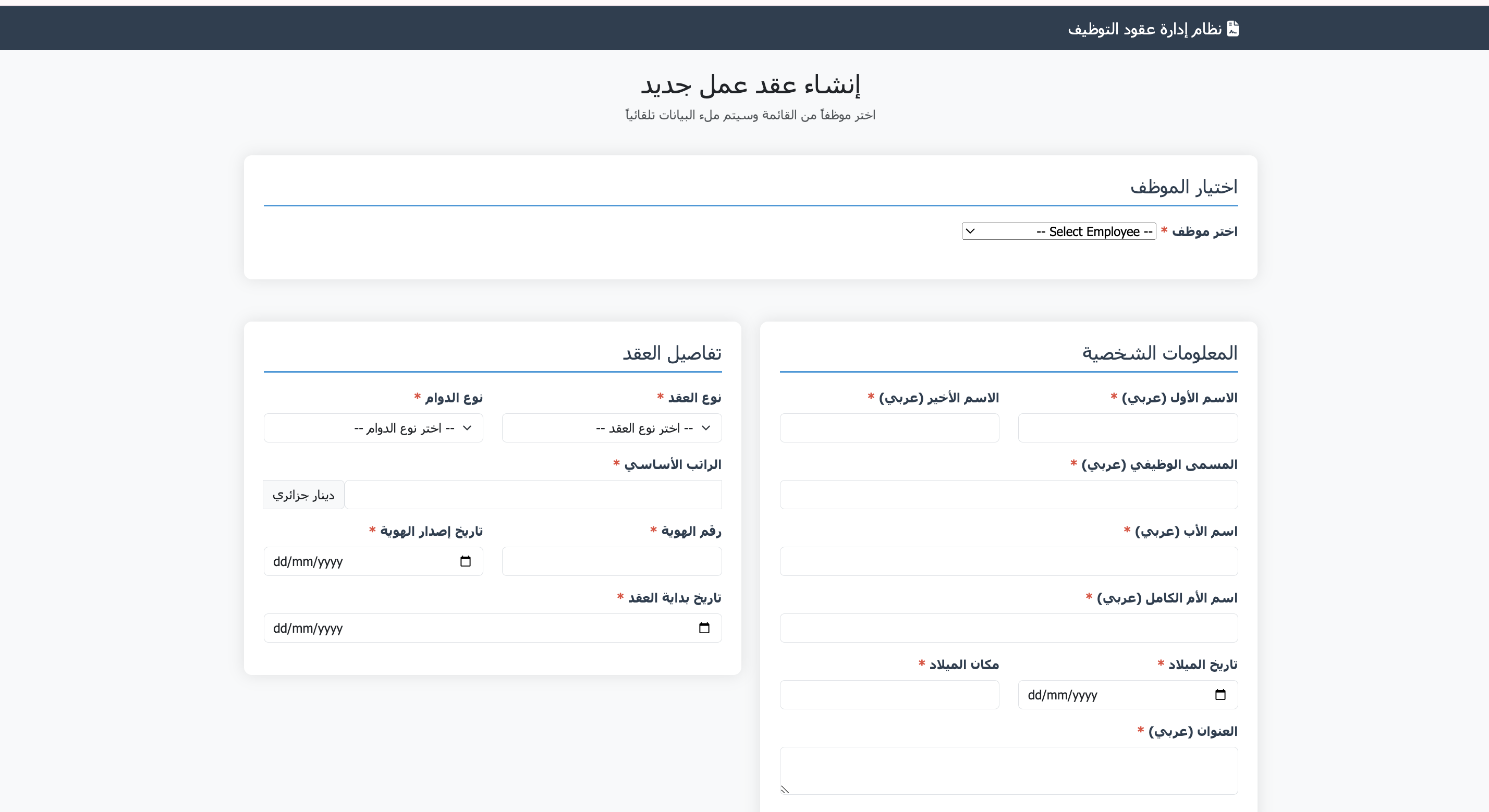Image resolution: width=1489 pixels, height=812 pixels.
Task: Click the first name Arabic input field
Action: pos(1127,428)
